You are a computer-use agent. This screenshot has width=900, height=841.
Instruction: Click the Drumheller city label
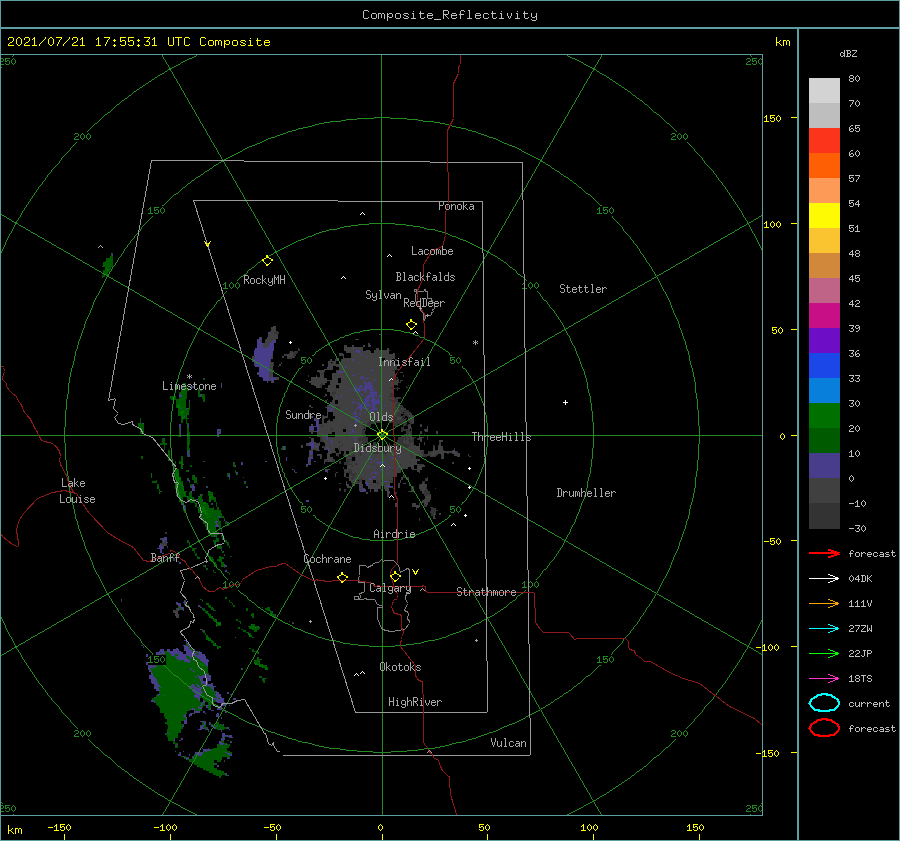click(x=586, y=493)
